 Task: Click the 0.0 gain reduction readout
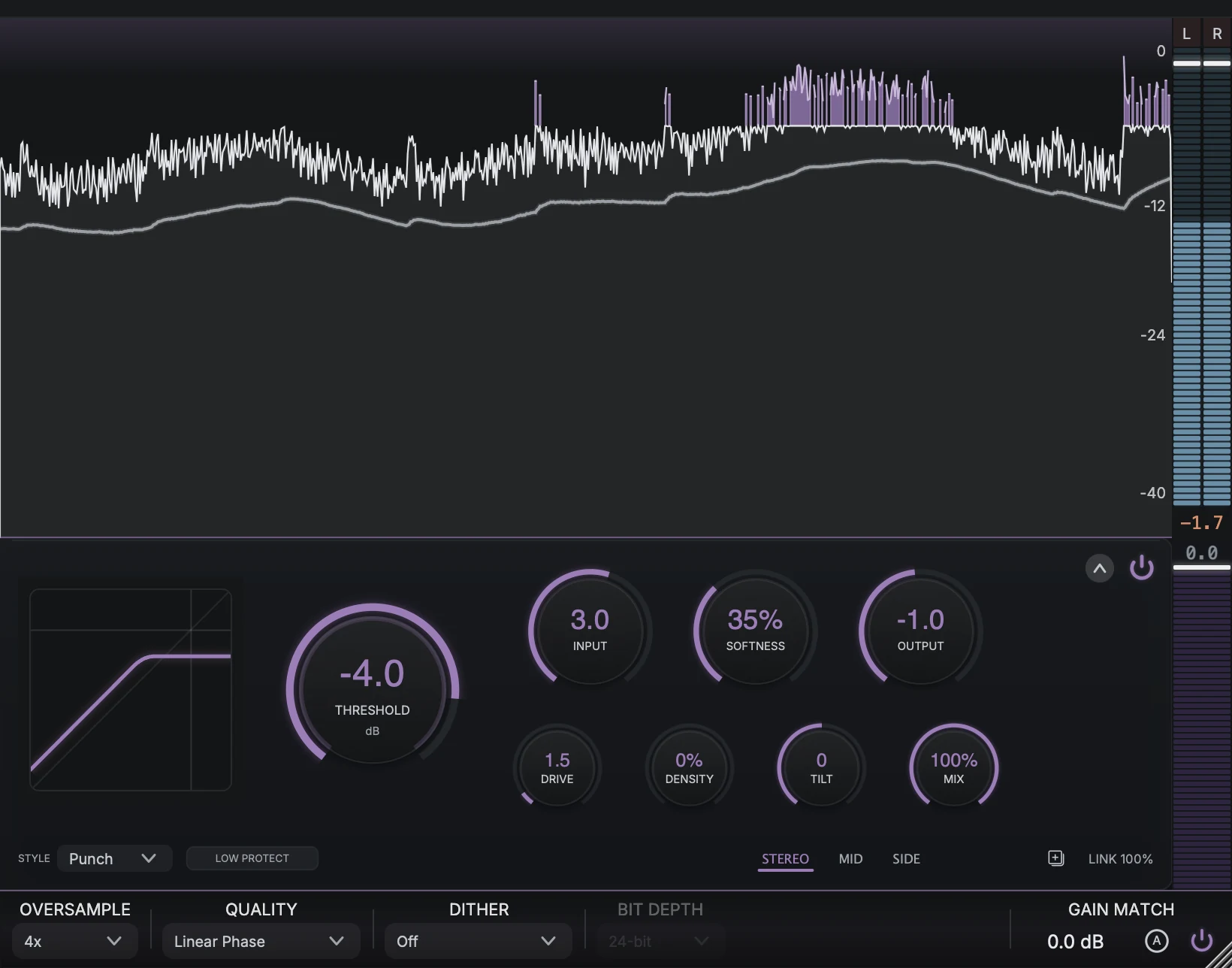pos(1201,552)
